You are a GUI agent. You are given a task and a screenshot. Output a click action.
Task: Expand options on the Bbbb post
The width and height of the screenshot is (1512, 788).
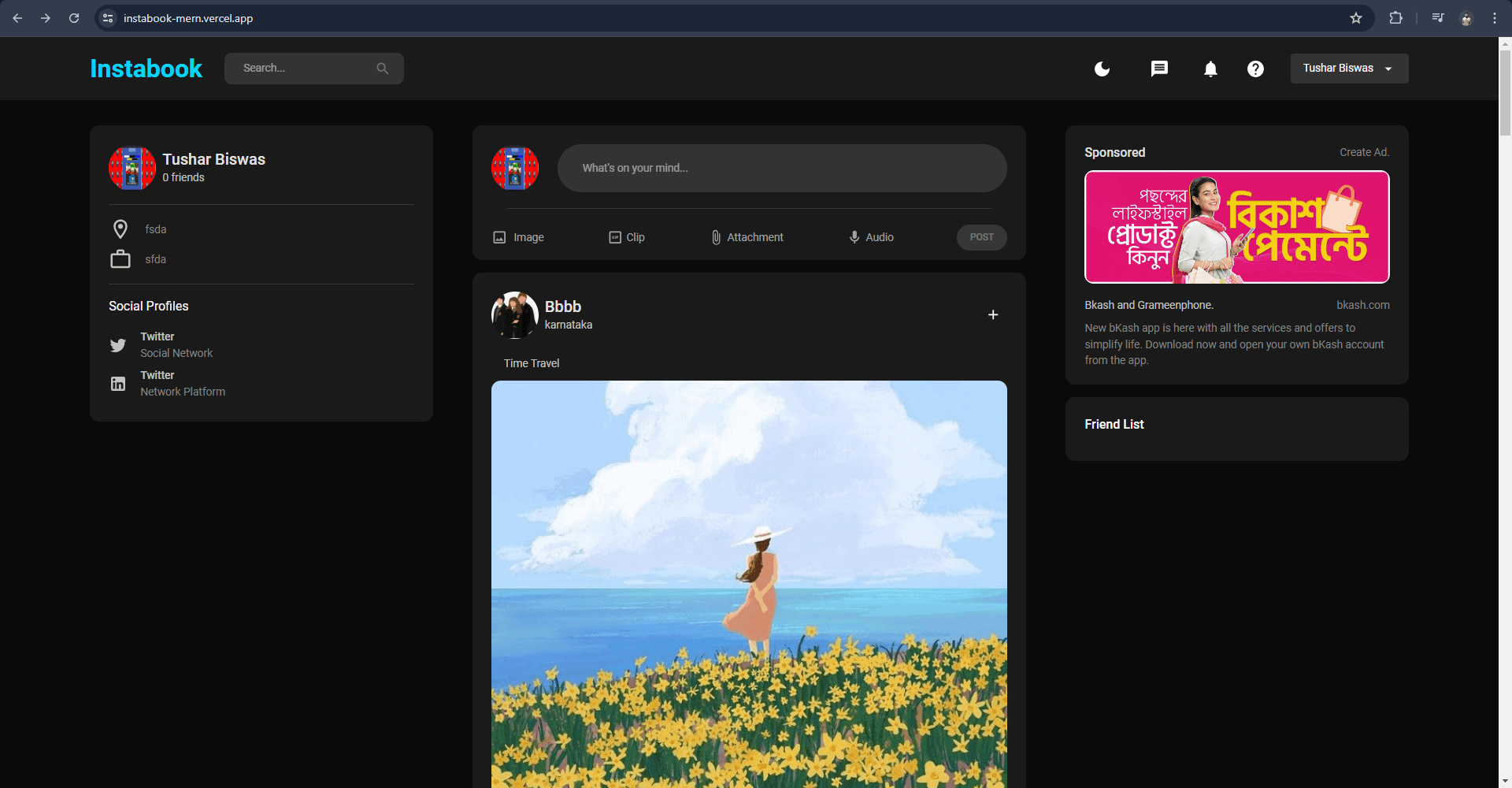click(x=992, y=314)
